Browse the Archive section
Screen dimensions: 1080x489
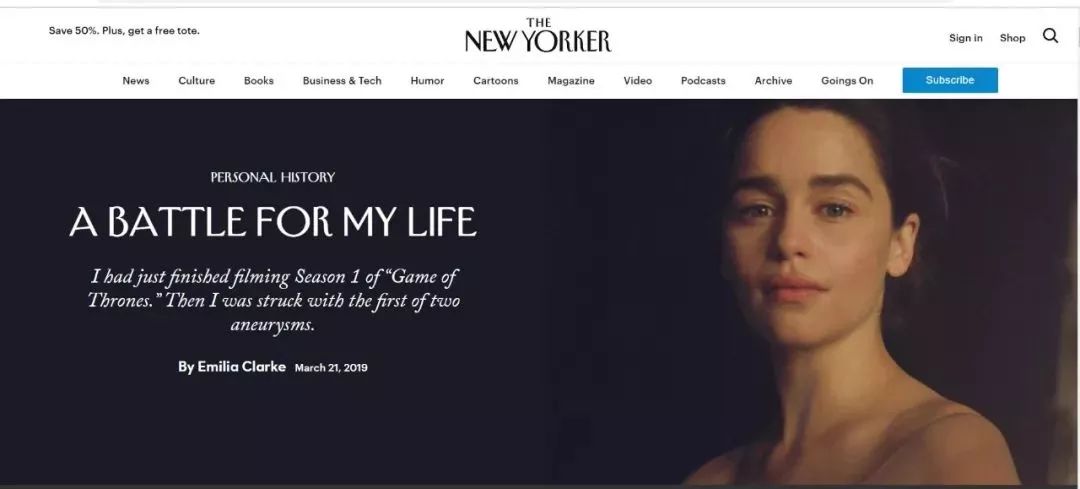point(773,81)
